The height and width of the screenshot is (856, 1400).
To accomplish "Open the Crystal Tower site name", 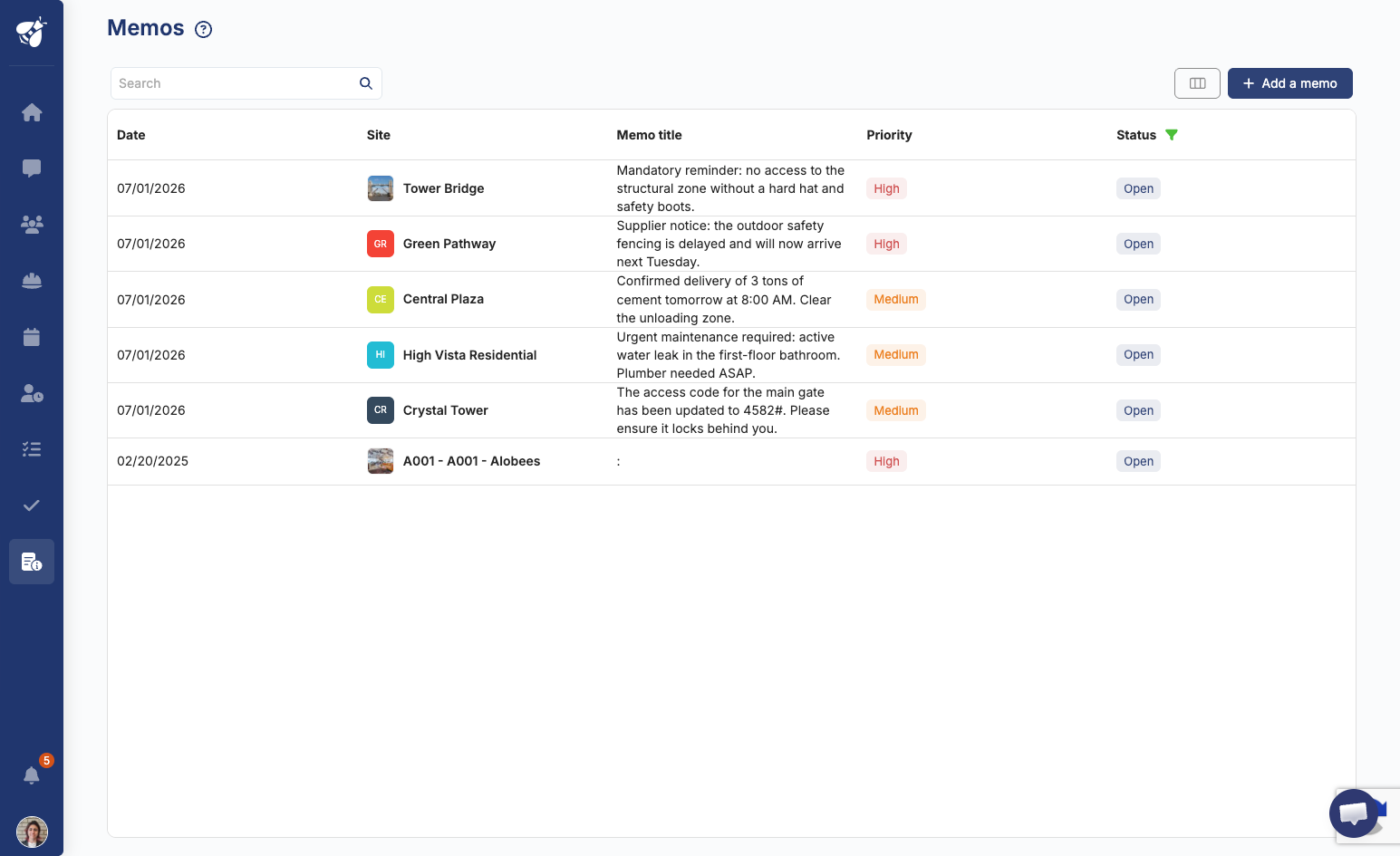I will (445, 410).
